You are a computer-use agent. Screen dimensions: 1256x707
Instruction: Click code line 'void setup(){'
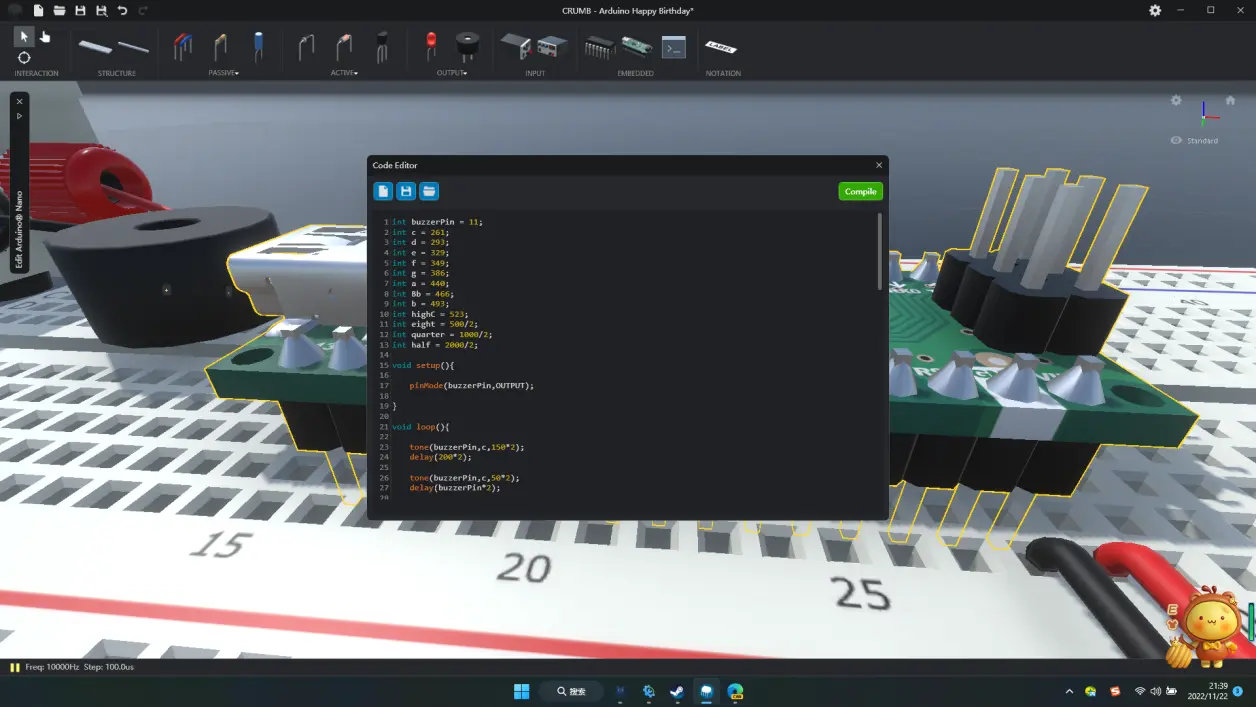tap(423, 365)
